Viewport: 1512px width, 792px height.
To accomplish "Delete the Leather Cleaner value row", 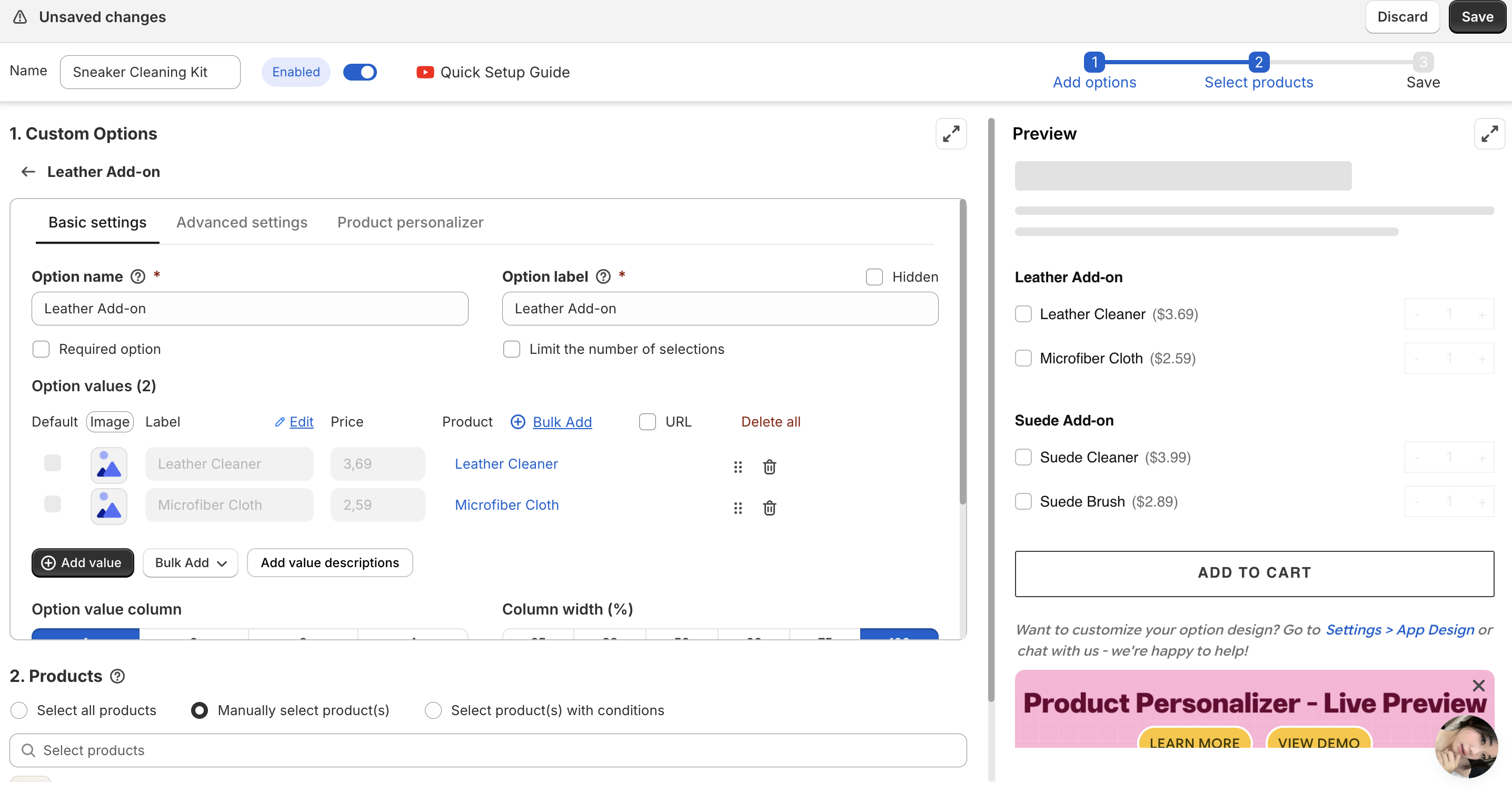I will tap(769, 467).
